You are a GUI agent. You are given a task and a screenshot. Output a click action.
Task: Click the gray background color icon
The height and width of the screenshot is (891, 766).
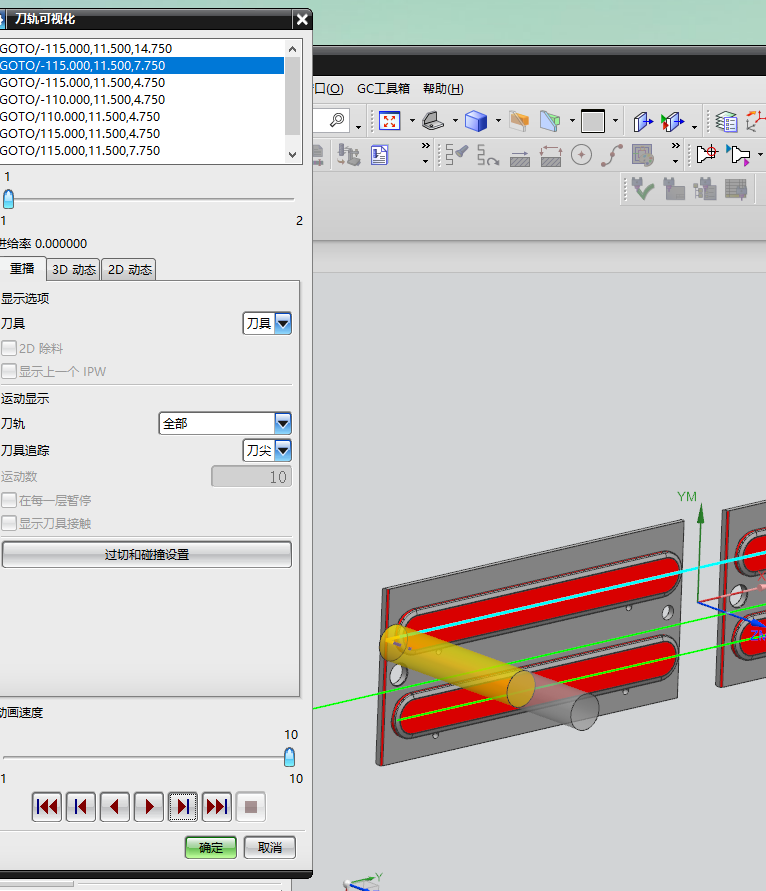pos(593,121)
